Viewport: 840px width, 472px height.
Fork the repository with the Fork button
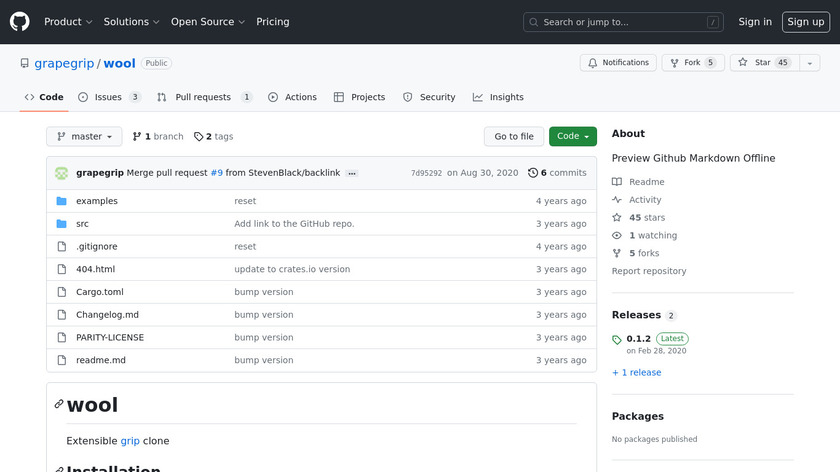click(x=693, y=63)
